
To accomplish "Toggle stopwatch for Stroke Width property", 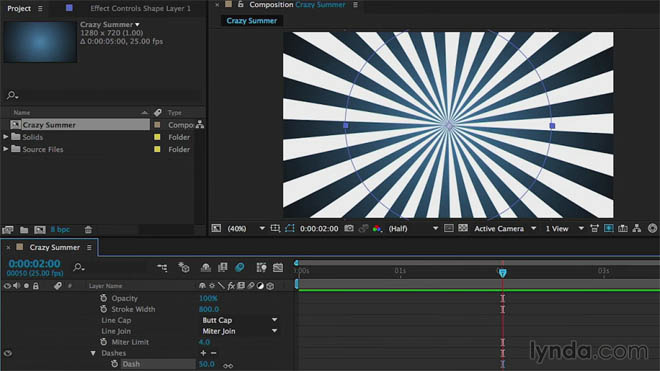I will click(x=104, y=309).
